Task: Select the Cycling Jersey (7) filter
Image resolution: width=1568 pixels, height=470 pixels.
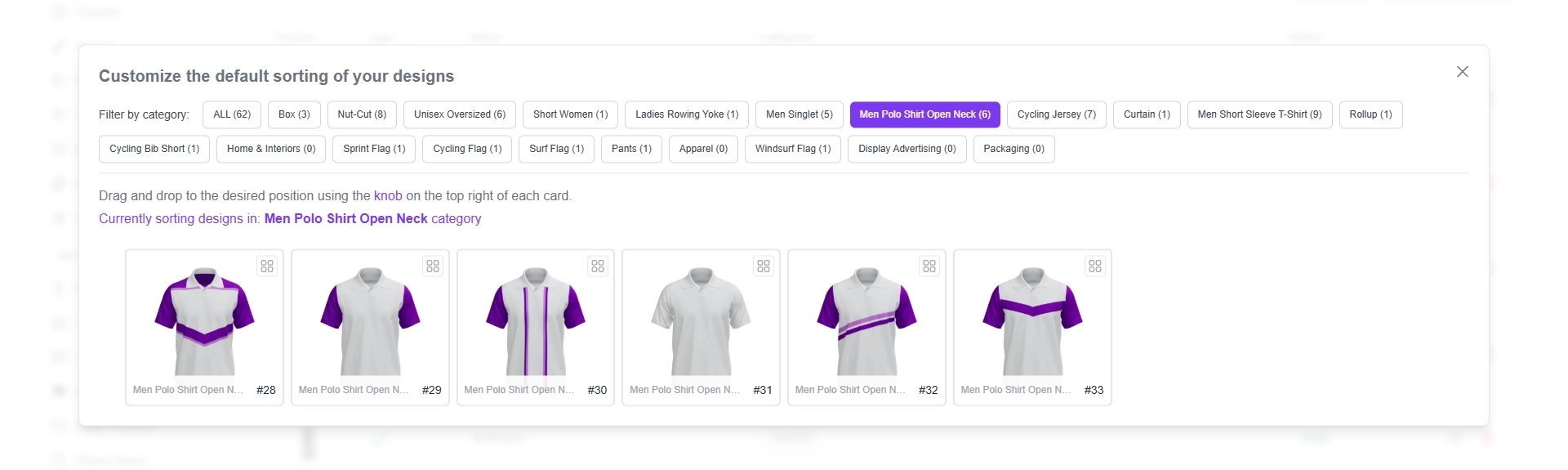Action: (1056, 114)
